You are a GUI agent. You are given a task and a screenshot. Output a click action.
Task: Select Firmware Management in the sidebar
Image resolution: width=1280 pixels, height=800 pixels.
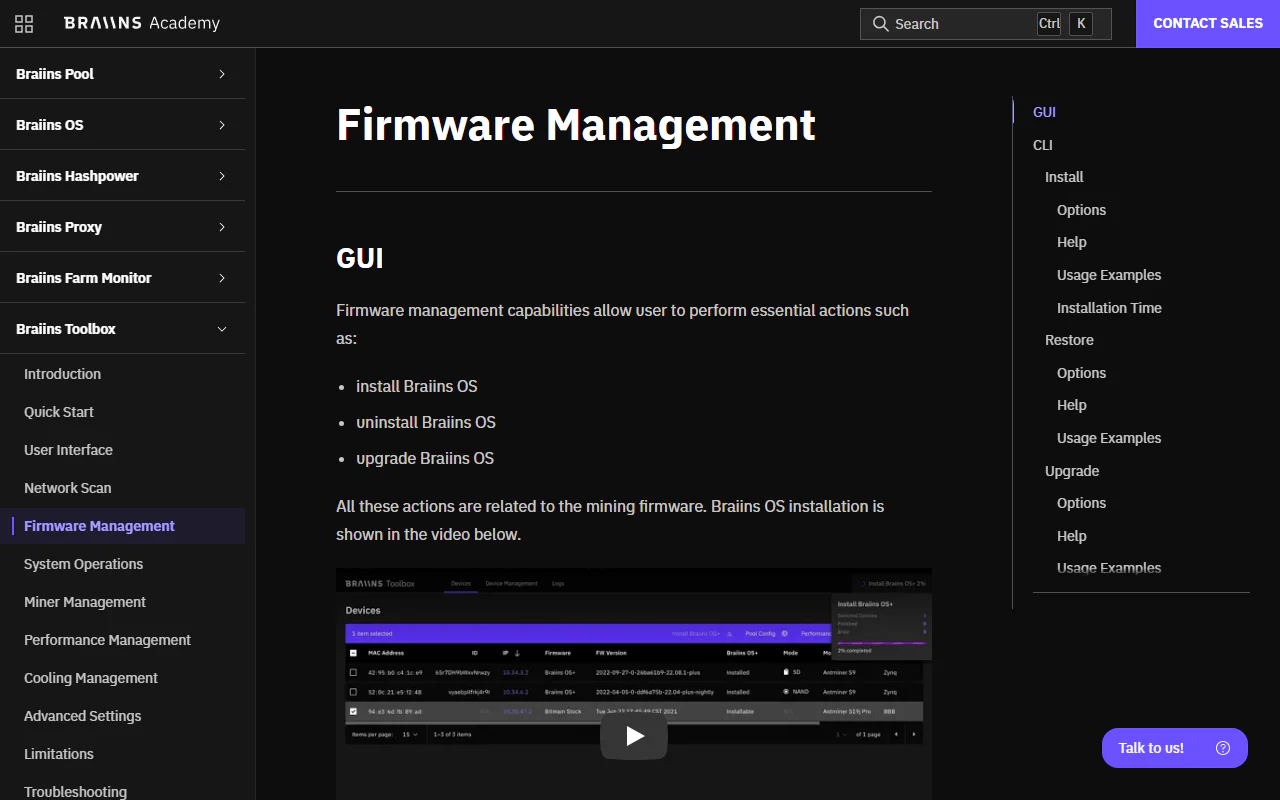coord(99,526)
